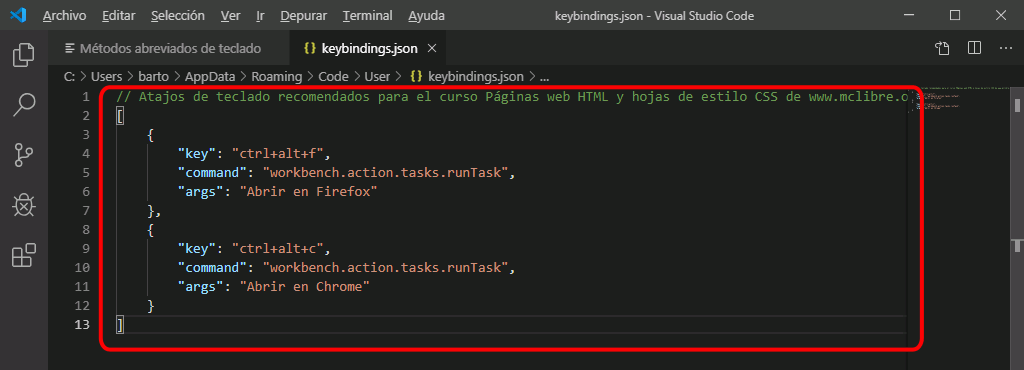Screen dimensions: 1024x370
Task: Click the comment text on line 1
Action: pyautogui.click(x=511, y=97)
